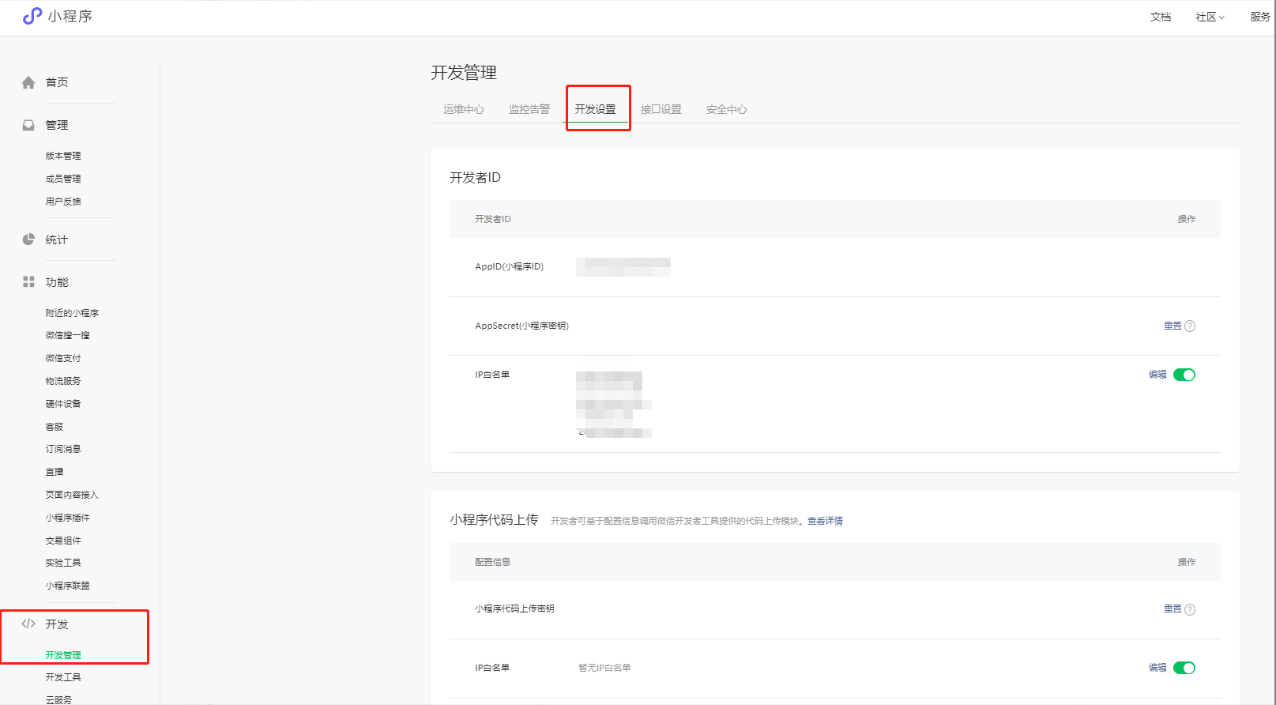Toggle the 小程序代码上传 IP白名单 switch

[x=1184, y=668]
